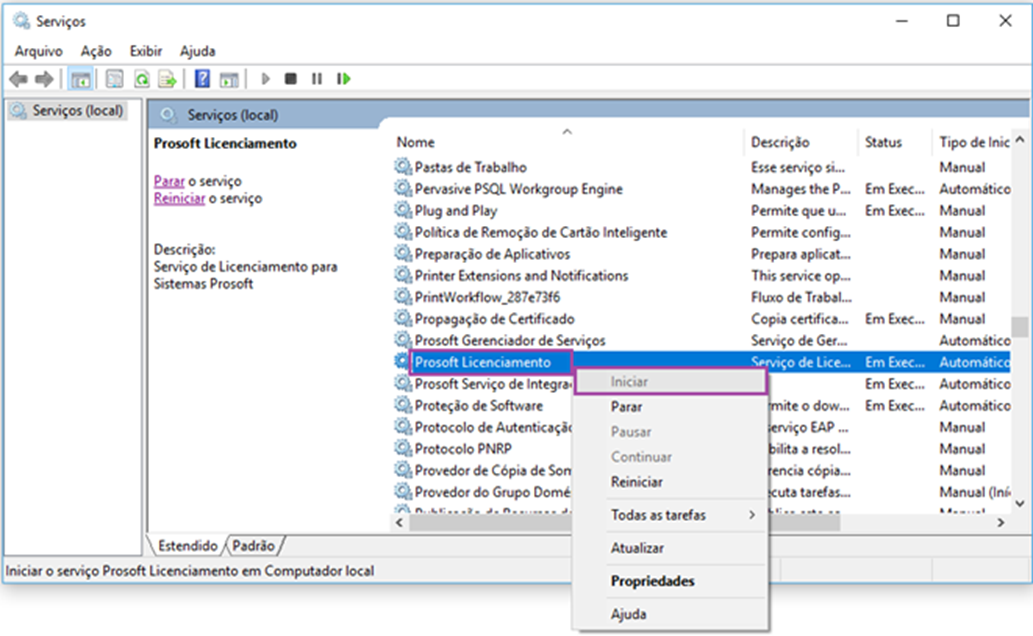This screenshot has height=636, width=1033.
Task: Click gear icon of Pastas de Trabalho
Action: pyautogui.click(x=403, y=167)
